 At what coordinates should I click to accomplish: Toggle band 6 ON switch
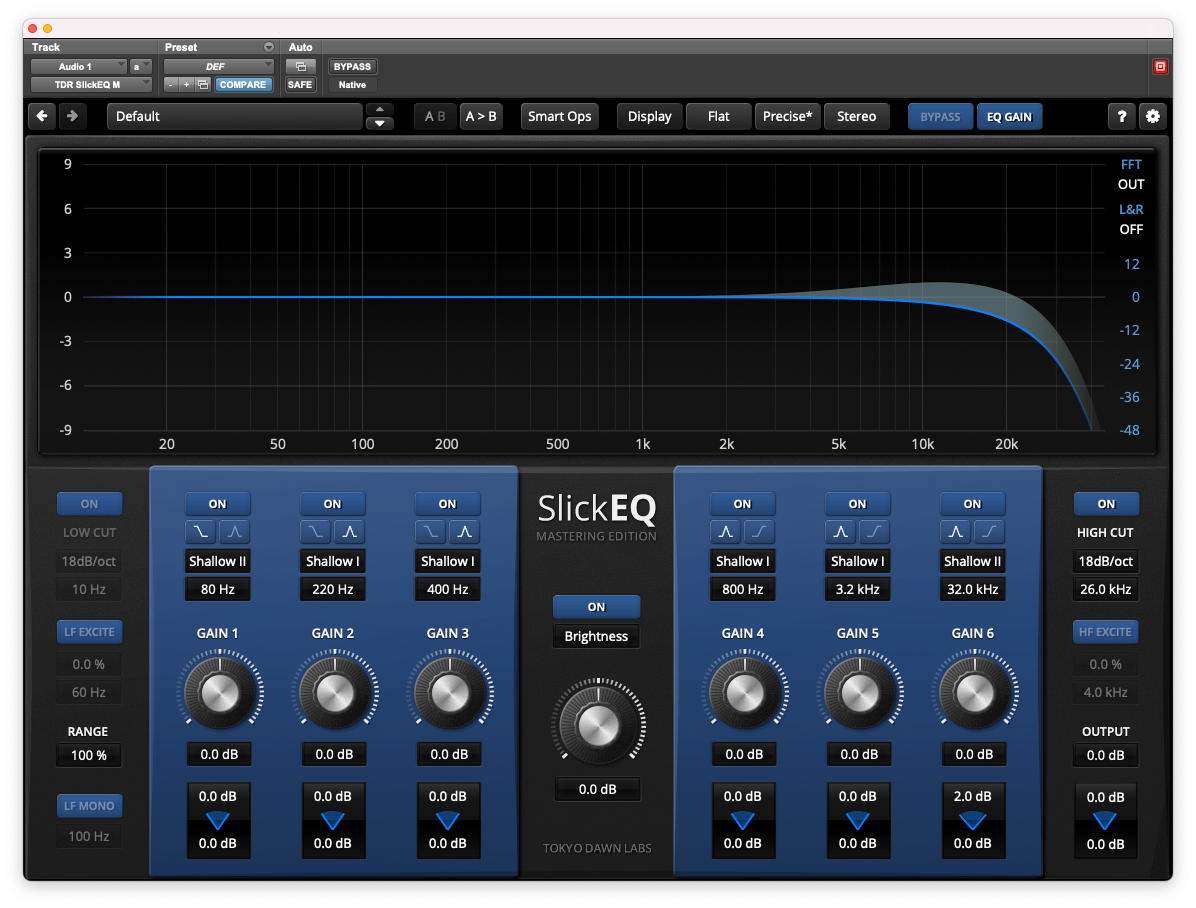pos(973,504)
